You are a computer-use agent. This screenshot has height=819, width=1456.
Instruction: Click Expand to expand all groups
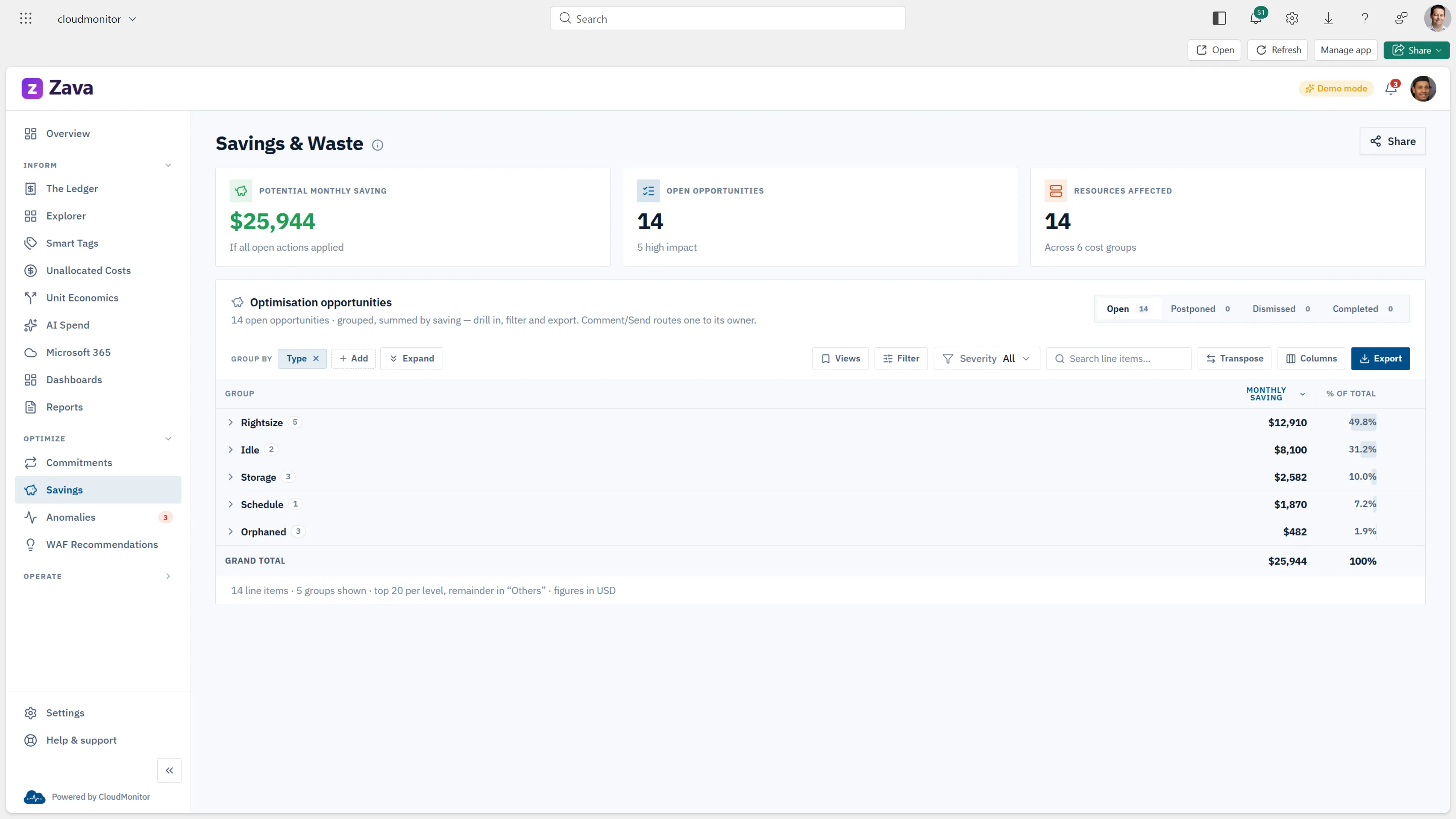tap(411, 358)
